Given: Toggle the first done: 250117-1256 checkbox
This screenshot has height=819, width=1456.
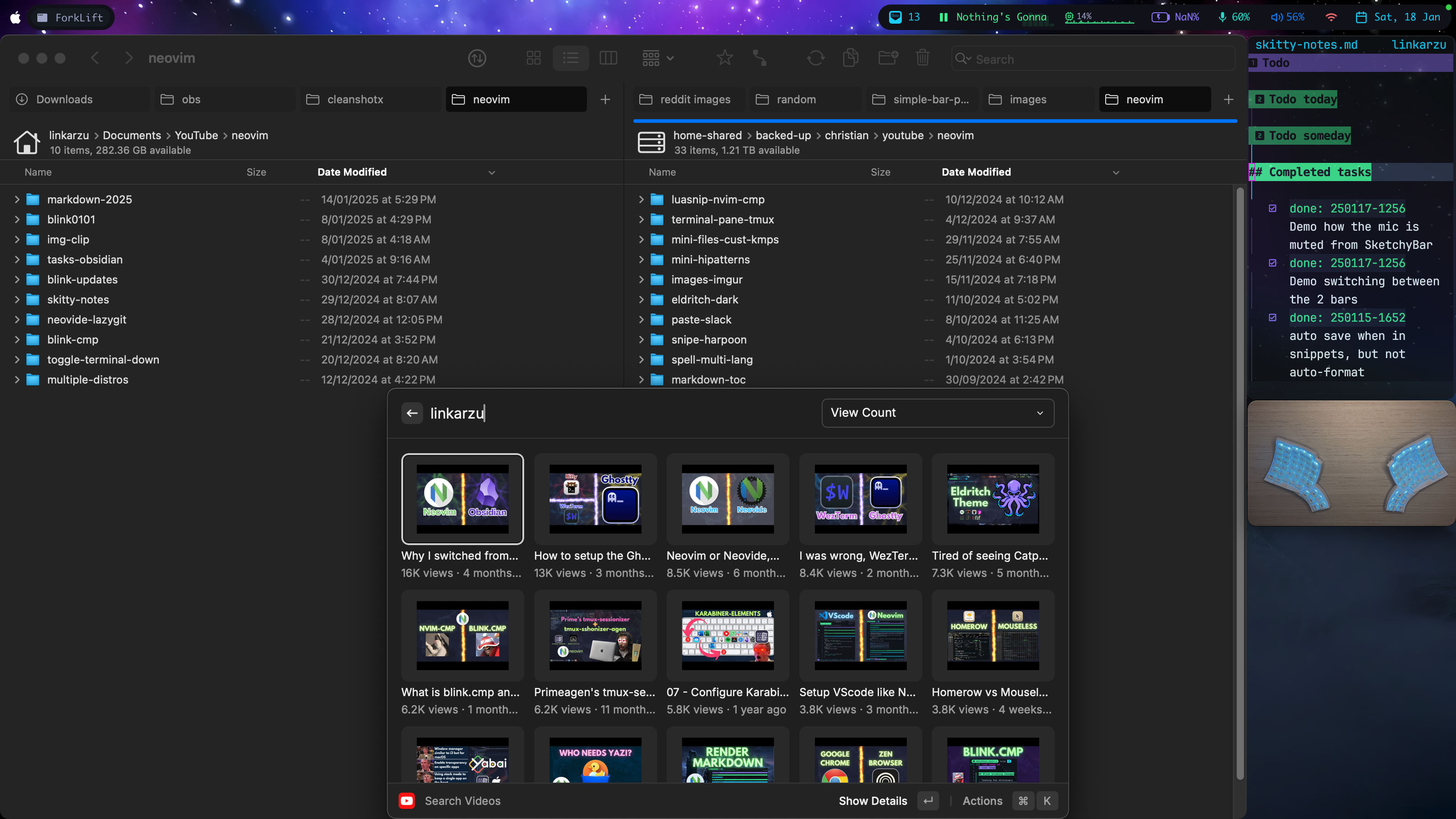Looking at the screenshot, I should [x=1272, y=208].
